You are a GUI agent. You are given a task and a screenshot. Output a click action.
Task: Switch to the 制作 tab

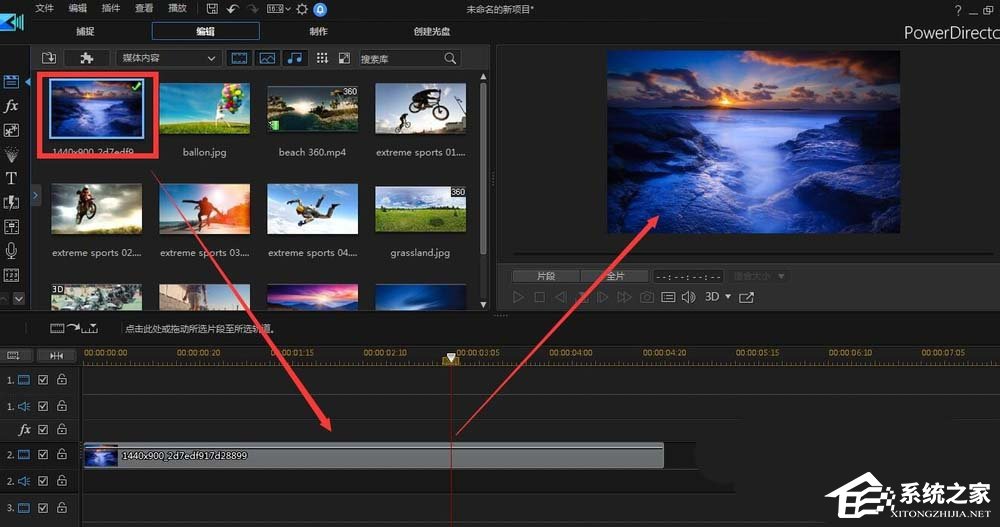tap(318, 31)
